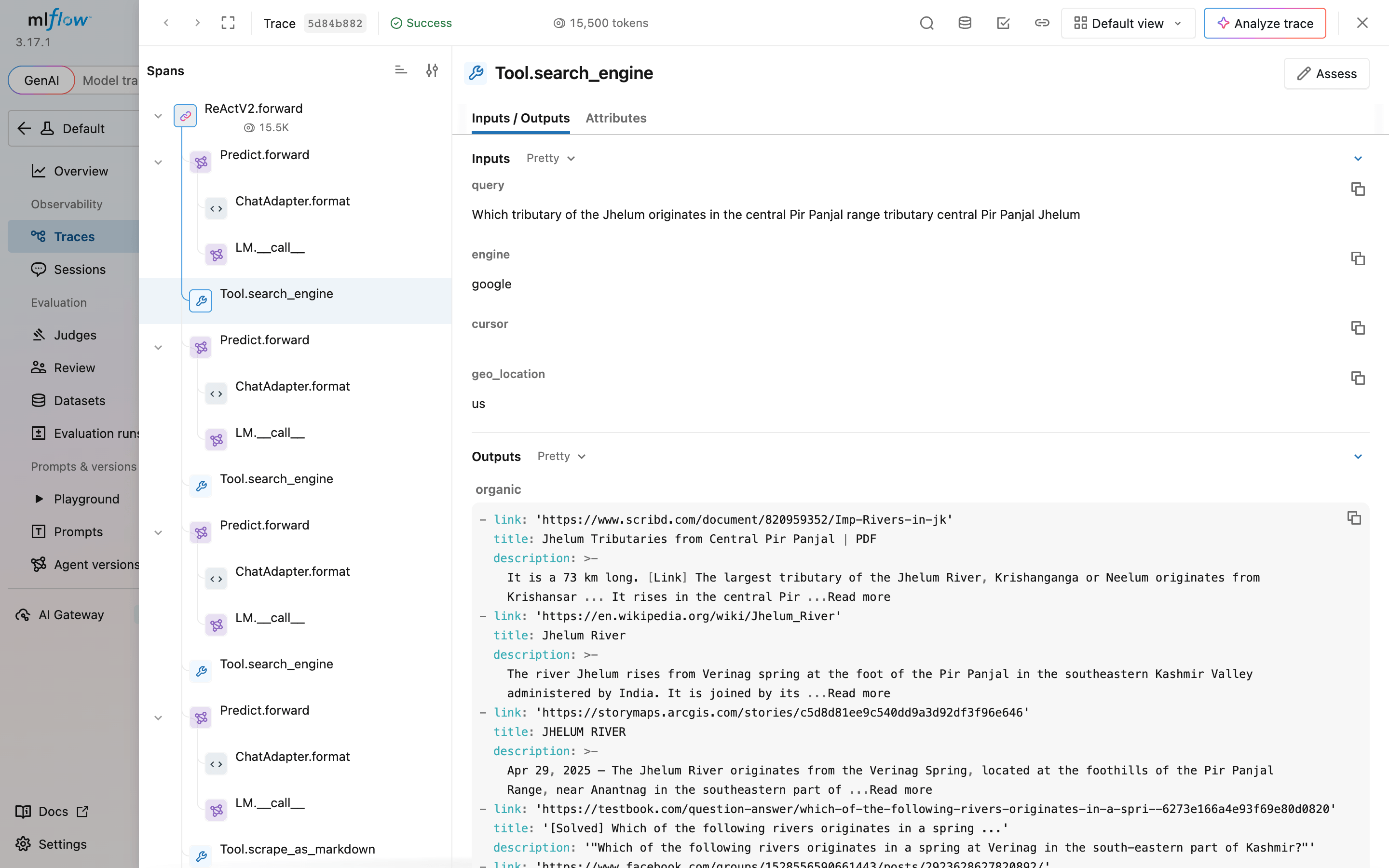Open Outputs Pretty format dropdown

(561, 456)
